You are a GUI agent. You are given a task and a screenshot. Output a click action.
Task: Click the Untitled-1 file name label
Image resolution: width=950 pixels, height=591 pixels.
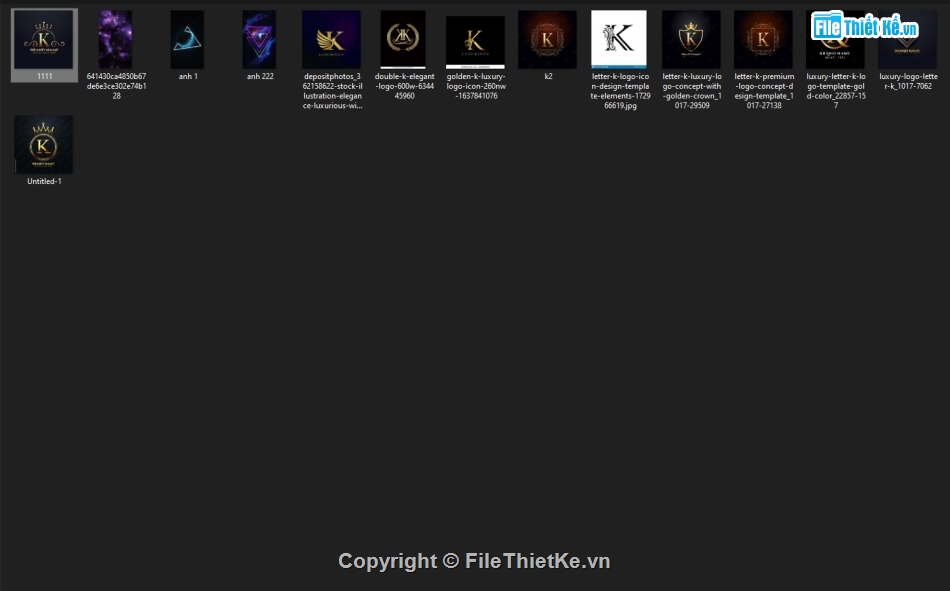pos(44,181)
